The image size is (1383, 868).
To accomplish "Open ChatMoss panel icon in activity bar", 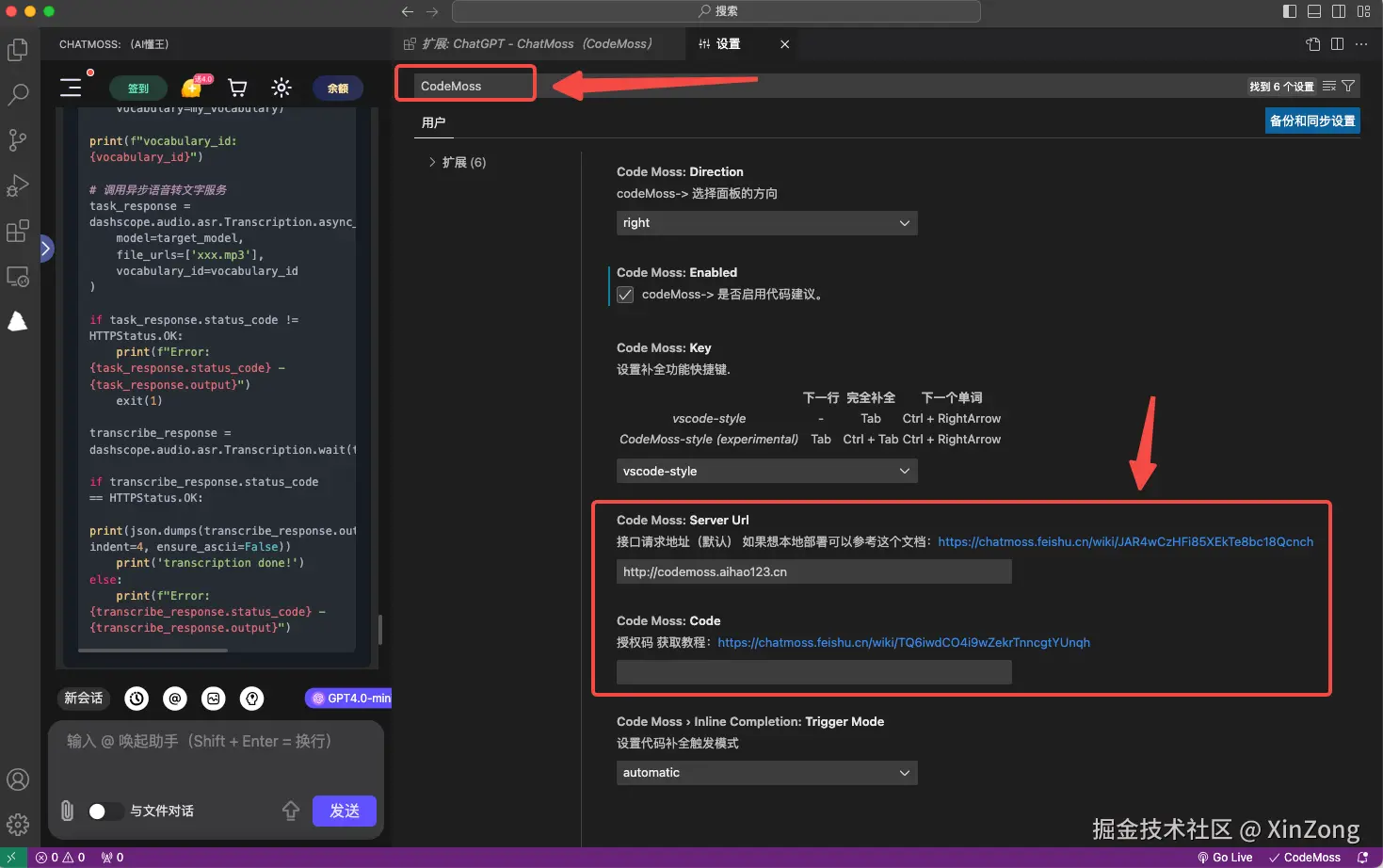I will point(18,322).
